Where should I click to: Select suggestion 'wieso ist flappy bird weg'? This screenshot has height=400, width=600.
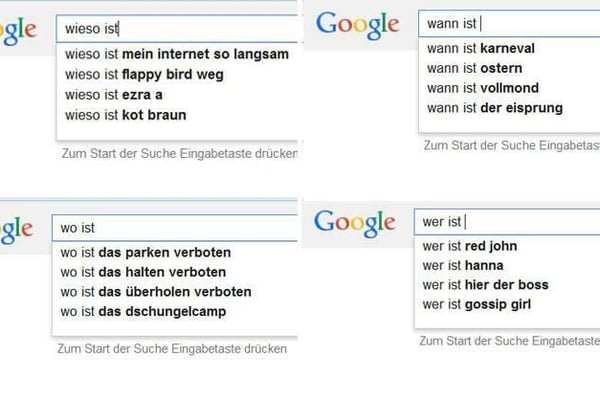(143, 75)
